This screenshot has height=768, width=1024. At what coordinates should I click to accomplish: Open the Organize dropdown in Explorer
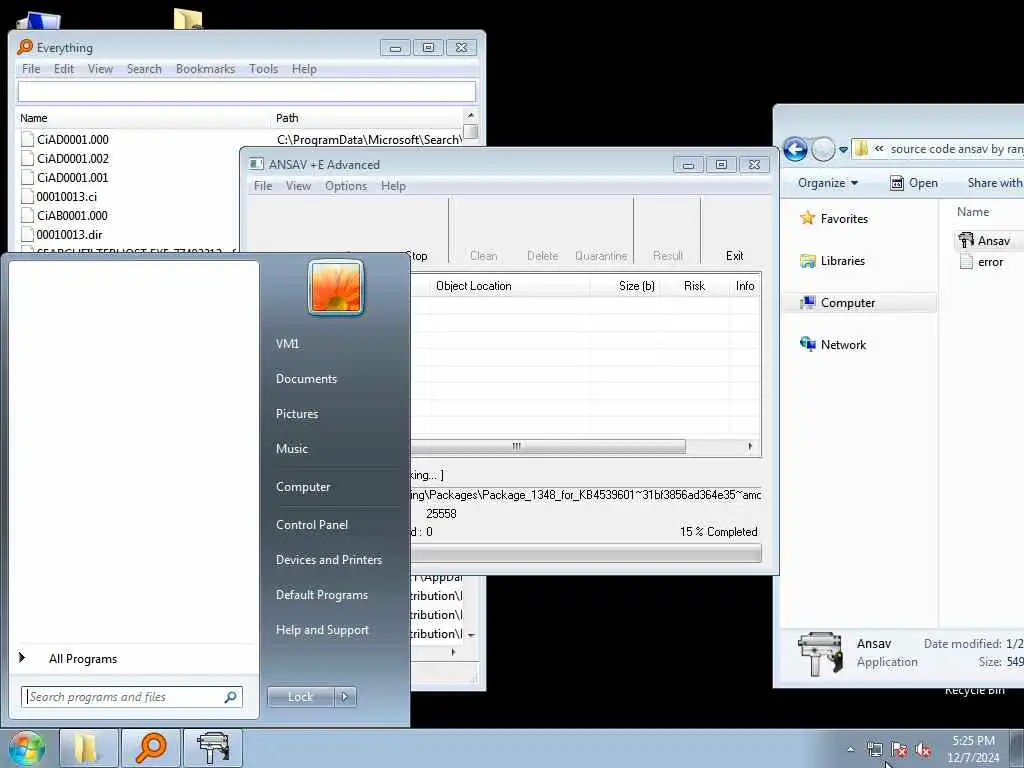(827, 184)
